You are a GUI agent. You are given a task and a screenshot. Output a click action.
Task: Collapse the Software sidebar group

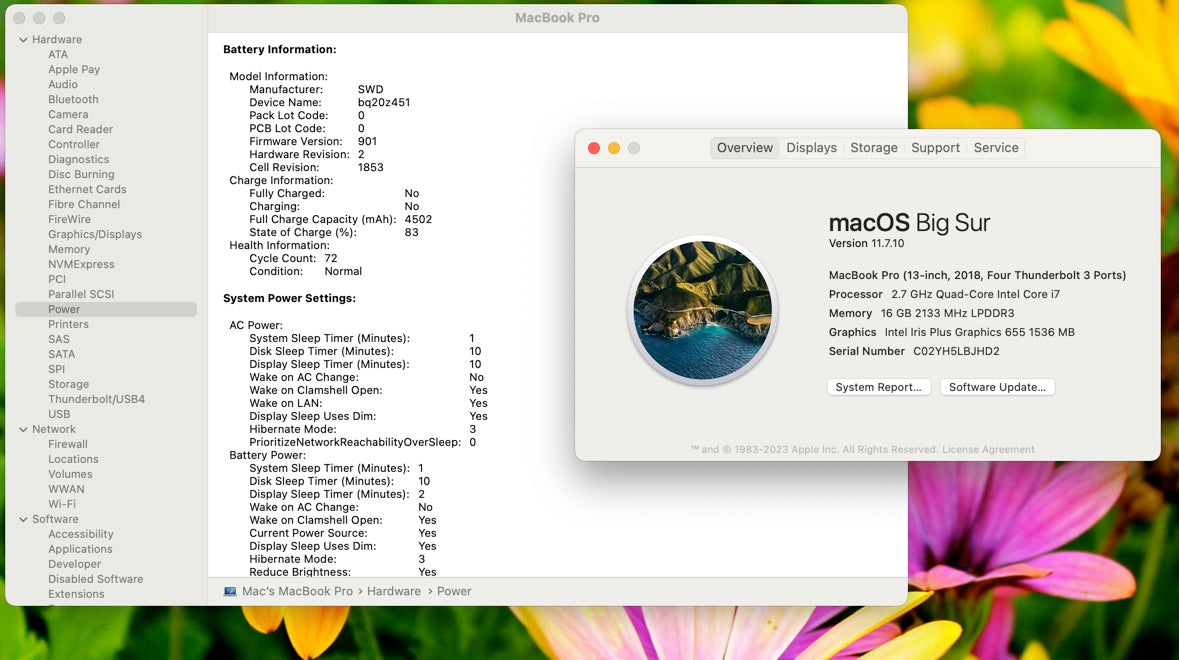click(x=23, y=520)
